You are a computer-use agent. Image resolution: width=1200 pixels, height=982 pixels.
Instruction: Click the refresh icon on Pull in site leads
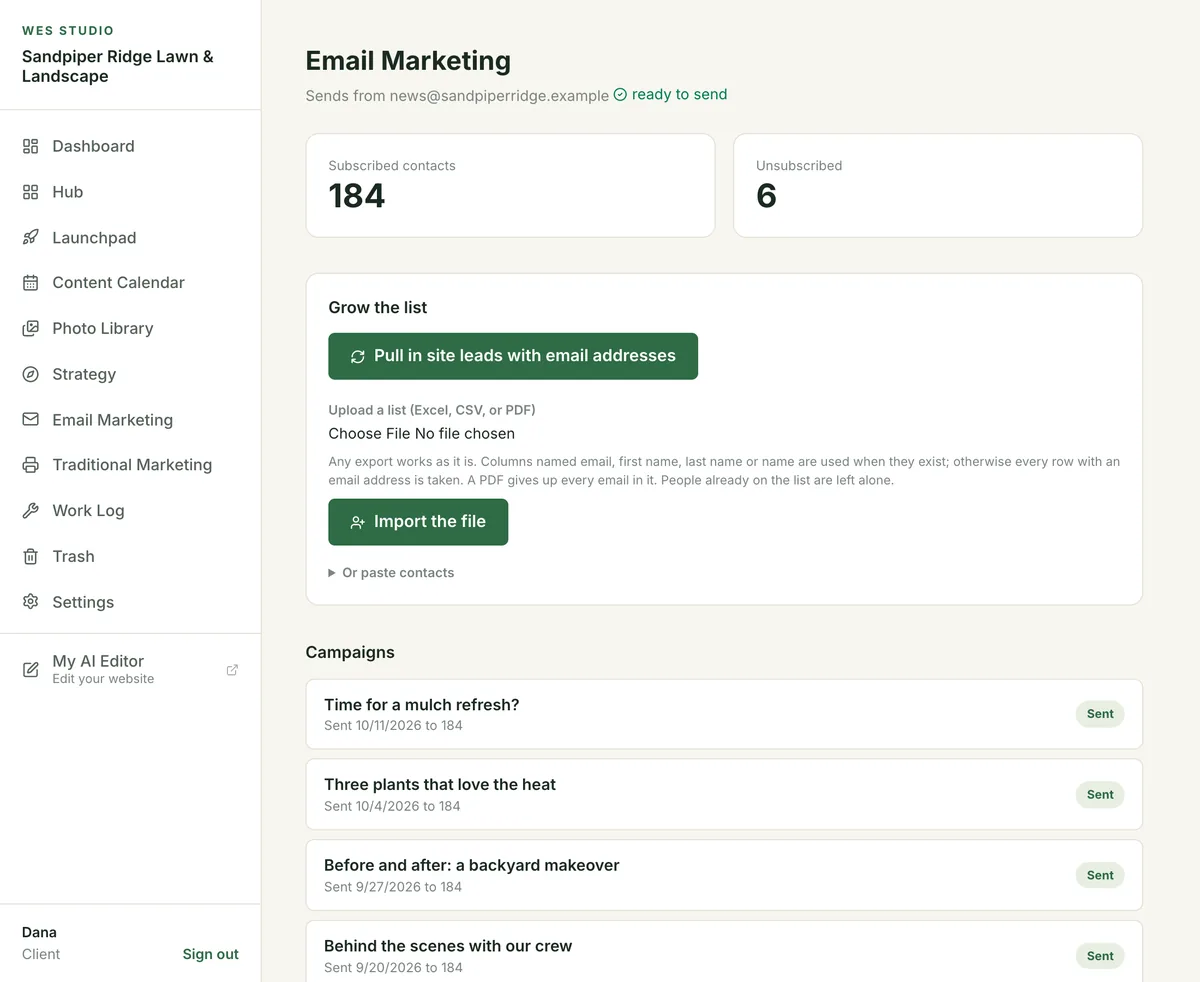point(358,357)
